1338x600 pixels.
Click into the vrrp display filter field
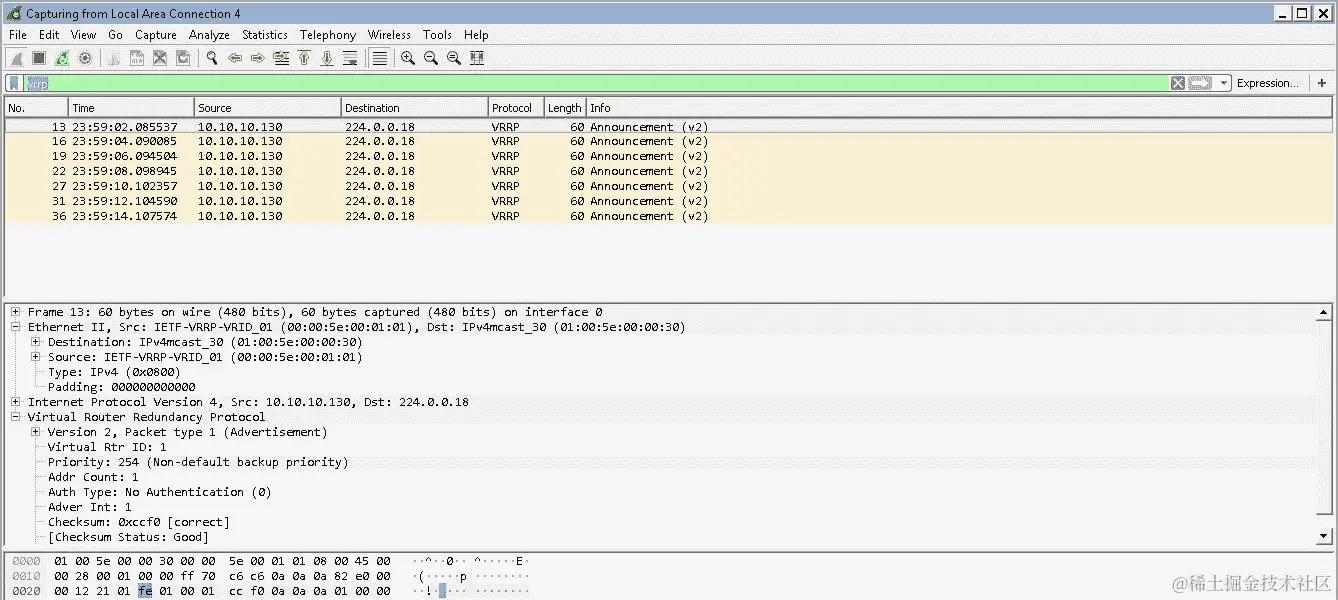pyautogui.click(x=596, y=84)
